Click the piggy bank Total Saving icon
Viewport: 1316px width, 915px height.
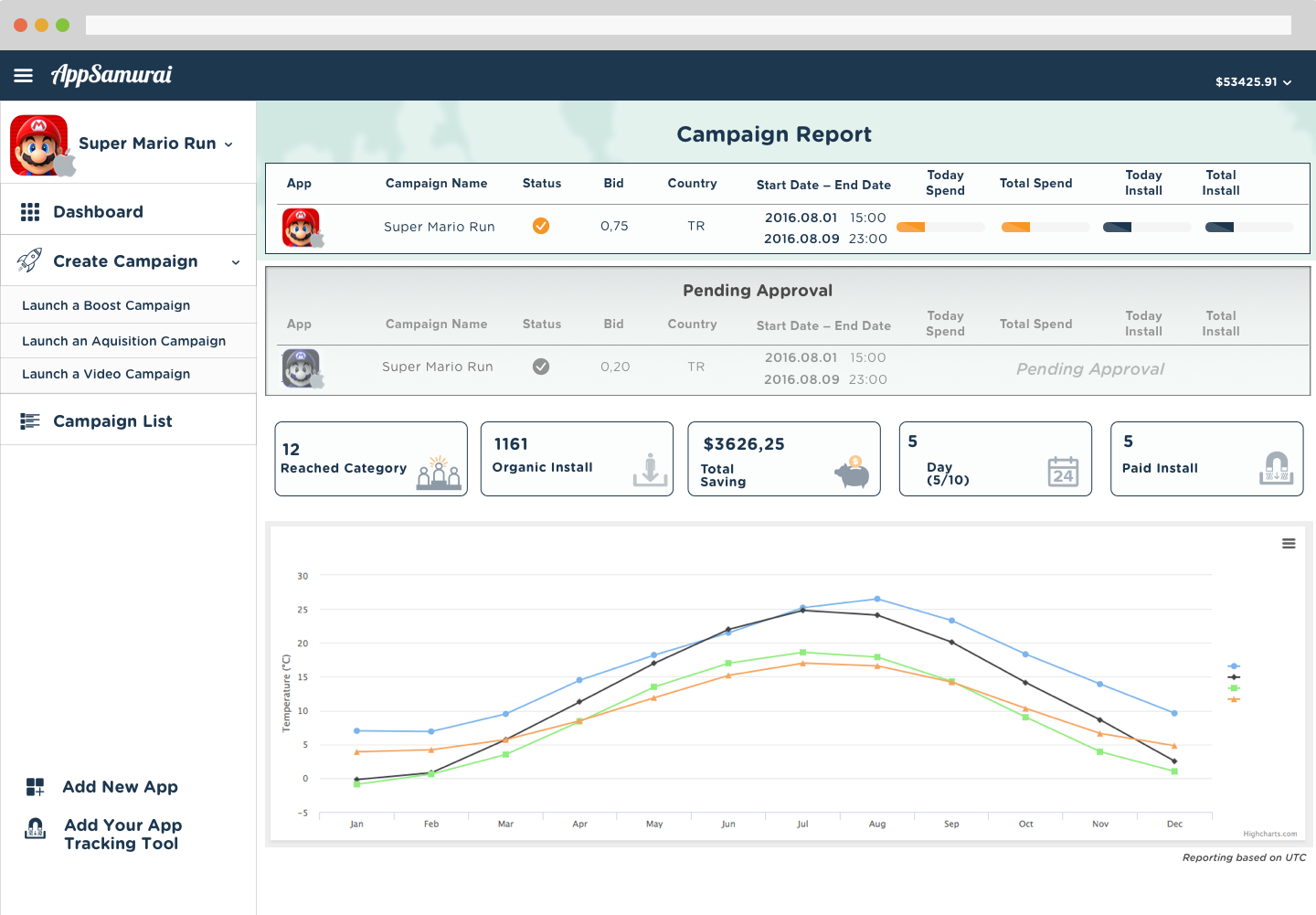853,472
